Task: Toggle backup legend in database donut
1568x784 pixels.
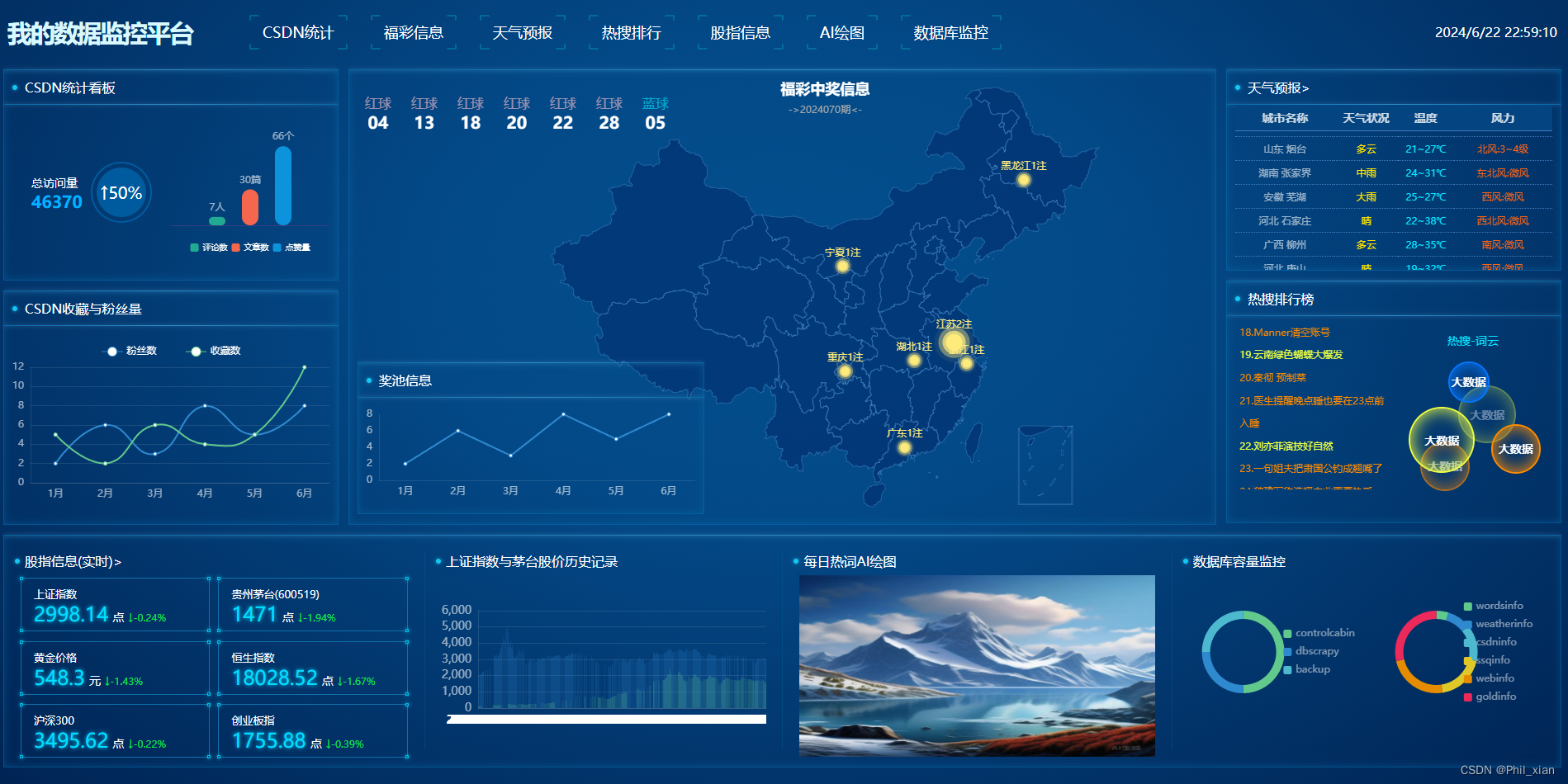Action: [x=1306, y=669]
